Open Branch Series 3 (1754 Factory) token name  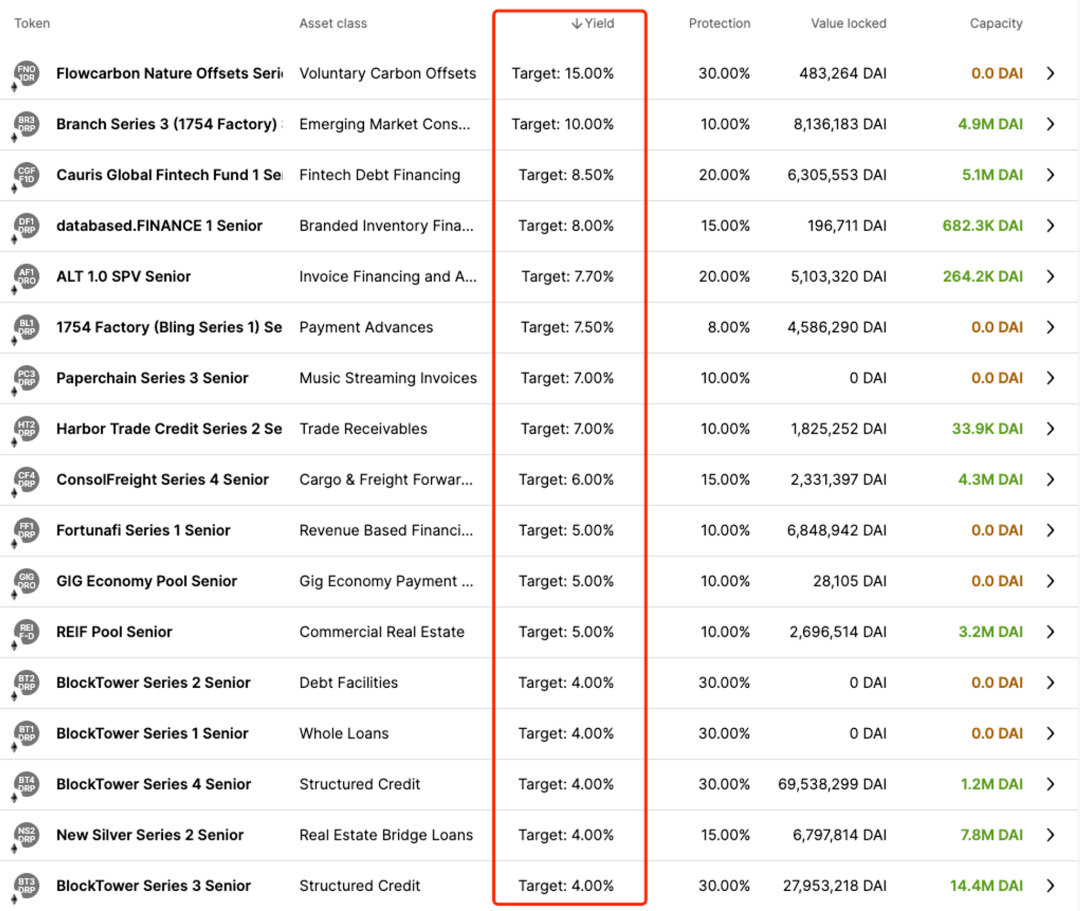pyautogui.click(x=169, y=124)
